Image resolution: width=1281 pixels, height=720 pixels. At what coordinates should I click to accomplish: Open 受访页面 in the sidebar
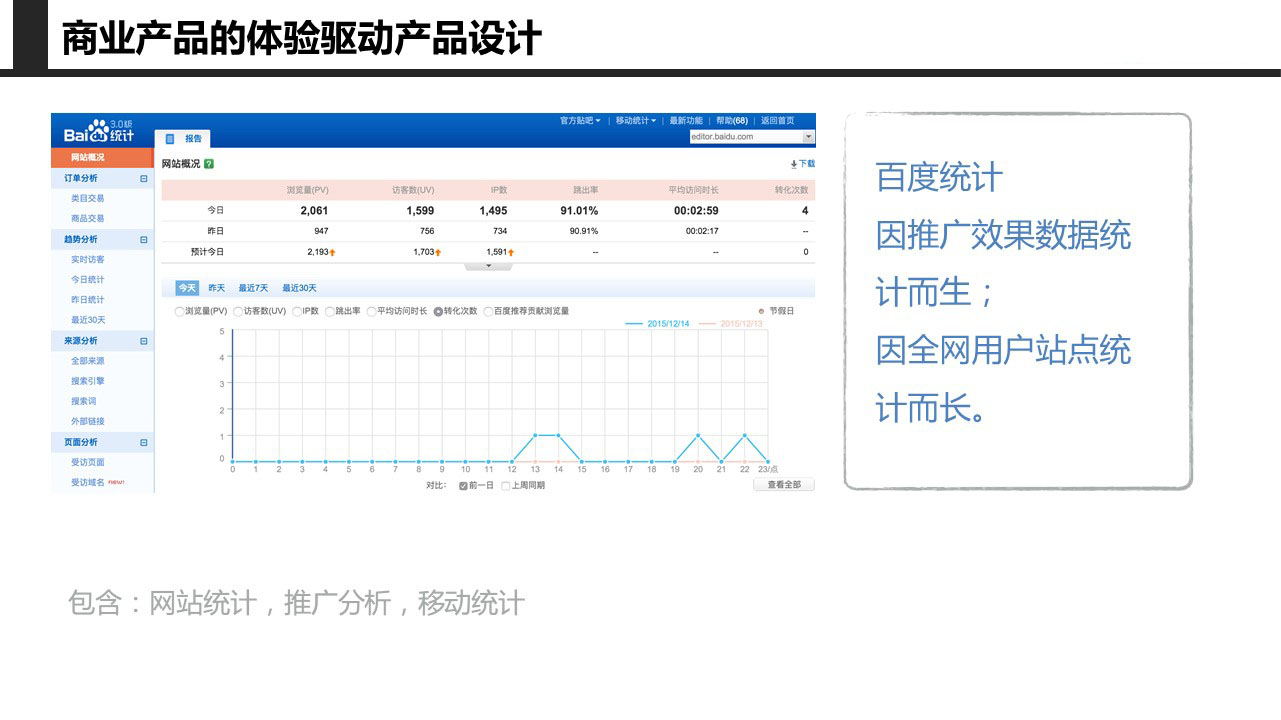tap(88, 462)
